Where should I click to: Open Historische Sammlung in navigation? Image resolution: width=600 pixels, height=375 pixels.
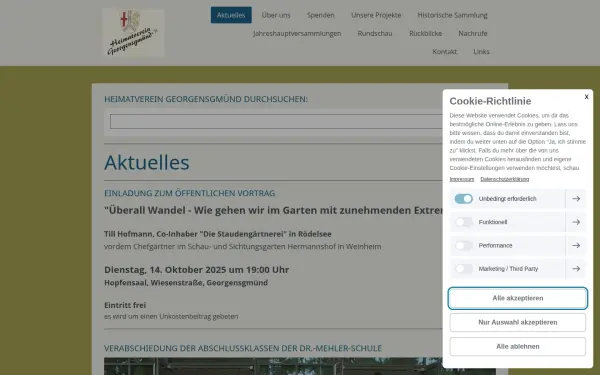coord(452,15)
